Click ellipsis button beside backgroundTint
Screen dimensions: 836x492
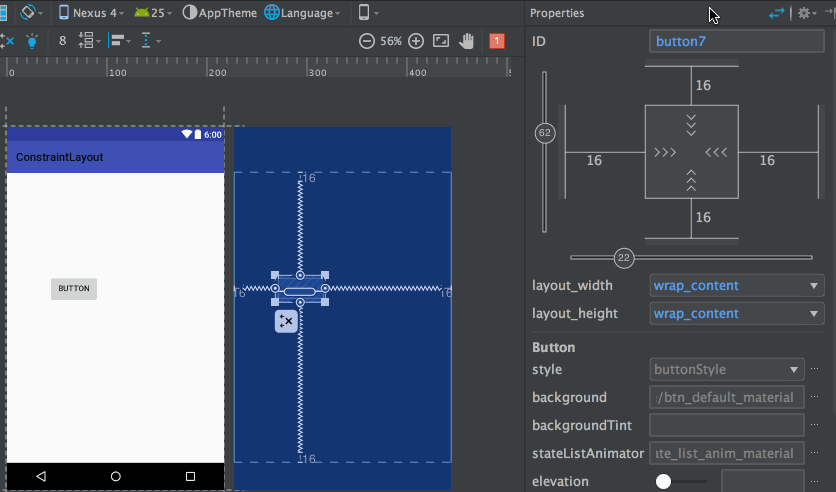pos(815,425)
